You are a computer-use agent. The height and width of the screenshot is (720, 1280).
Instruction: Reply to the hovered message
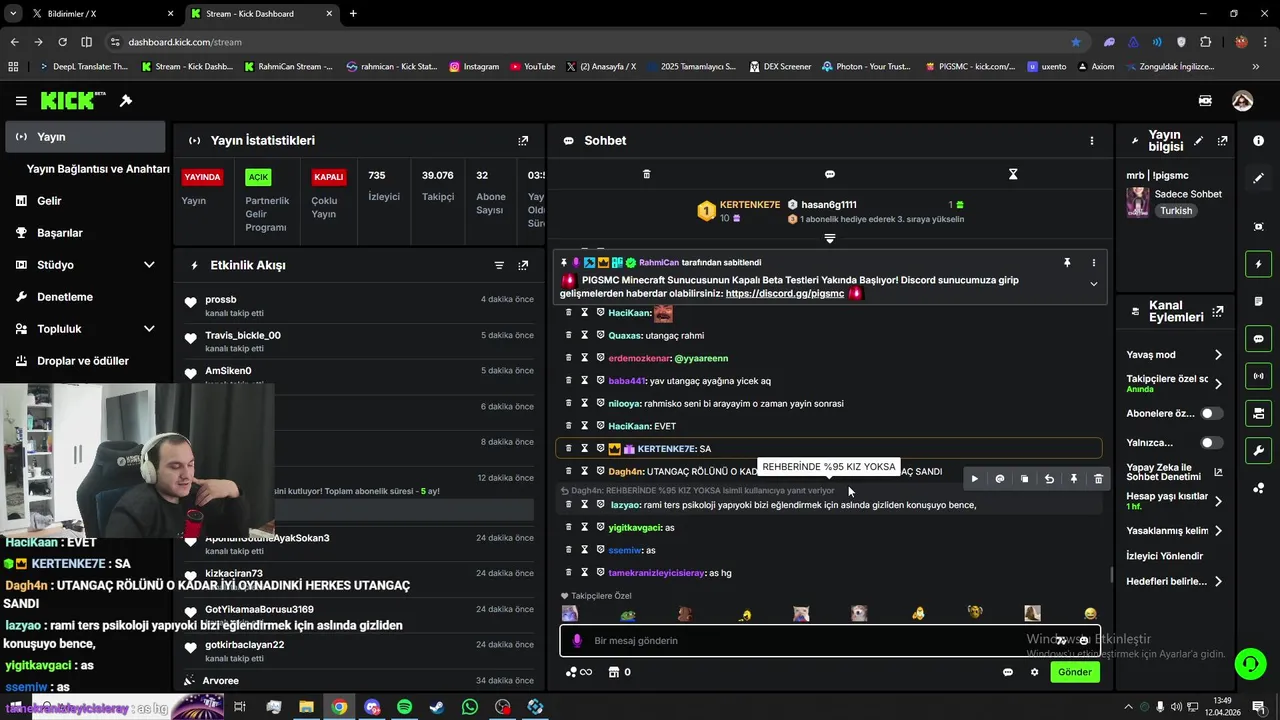point(1049,479)
